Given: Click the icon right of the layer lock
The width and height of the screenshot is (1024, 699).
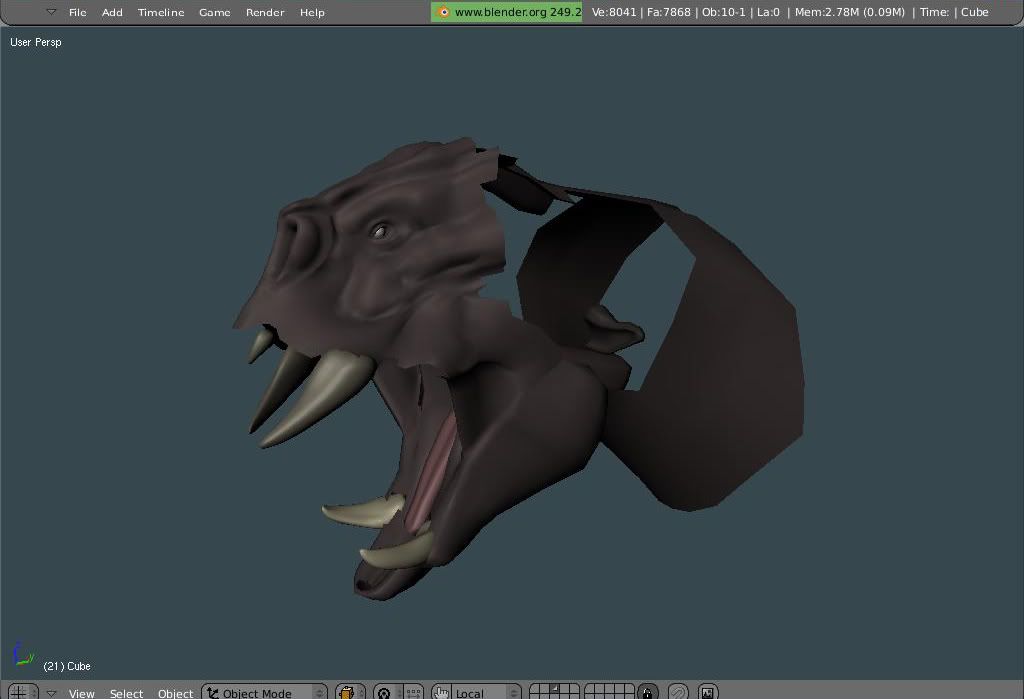Looking at the screenshot, I should point(678,692).
